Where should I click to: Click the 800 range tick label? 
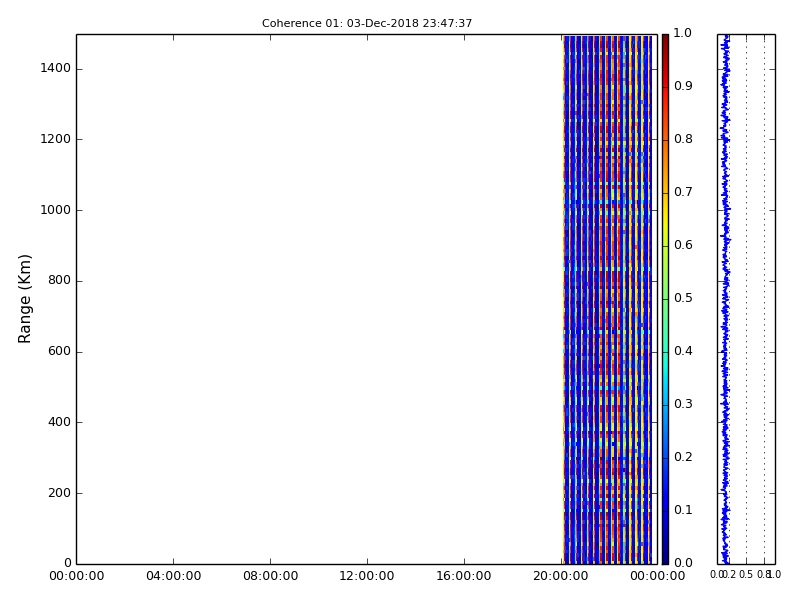tap(59, 281)
